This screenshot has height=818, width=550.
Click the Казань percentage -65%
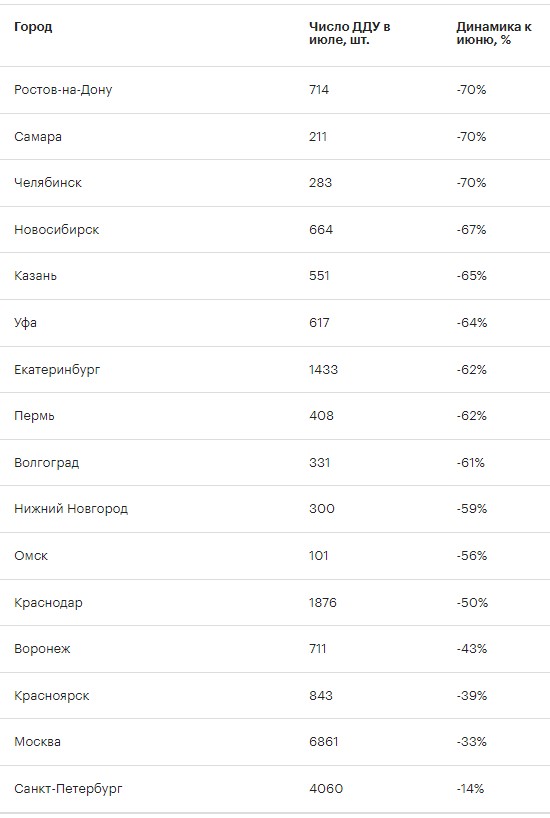(x=472, y=275)
